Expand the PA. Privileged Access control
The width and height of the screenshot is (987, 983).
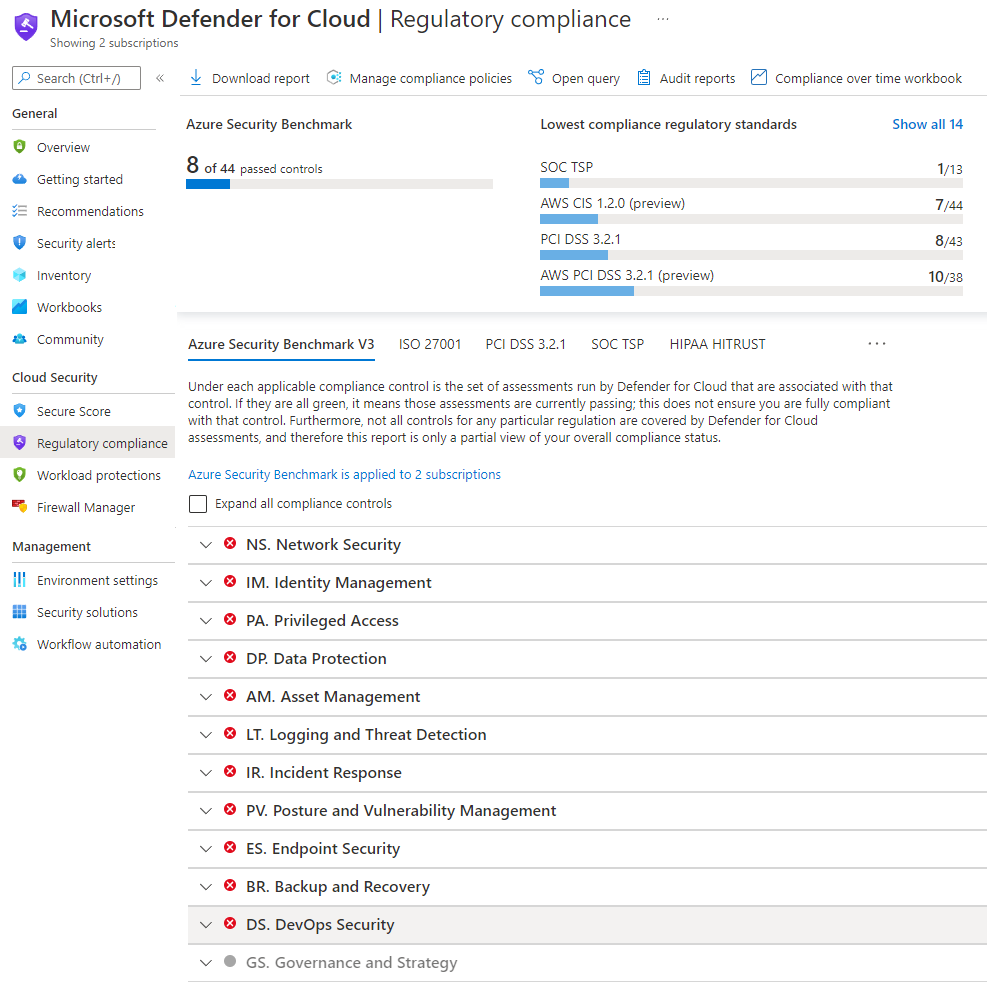206,621
